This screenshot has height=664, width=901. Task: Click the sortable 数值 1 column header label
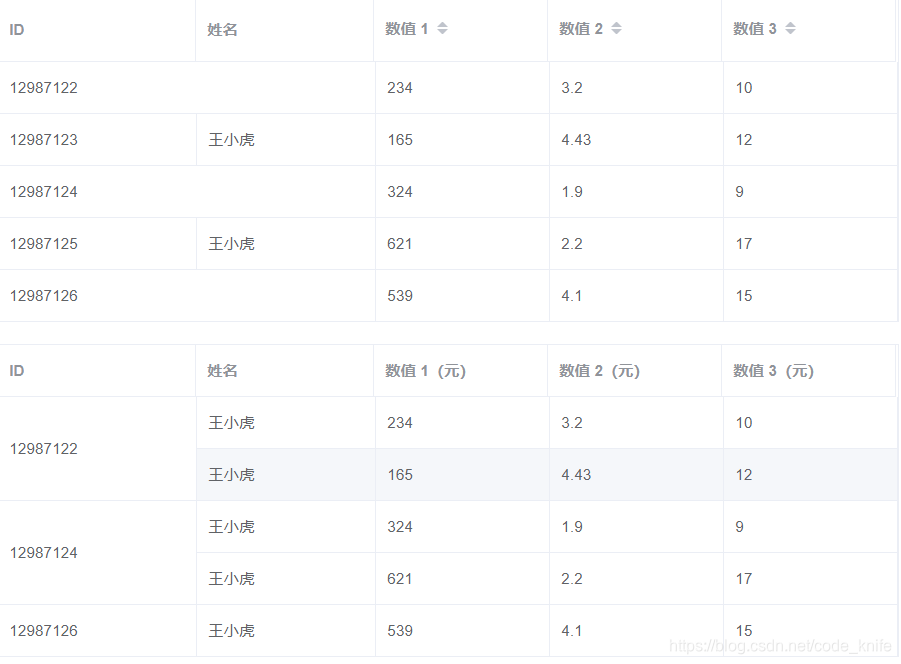coord(407,29)
